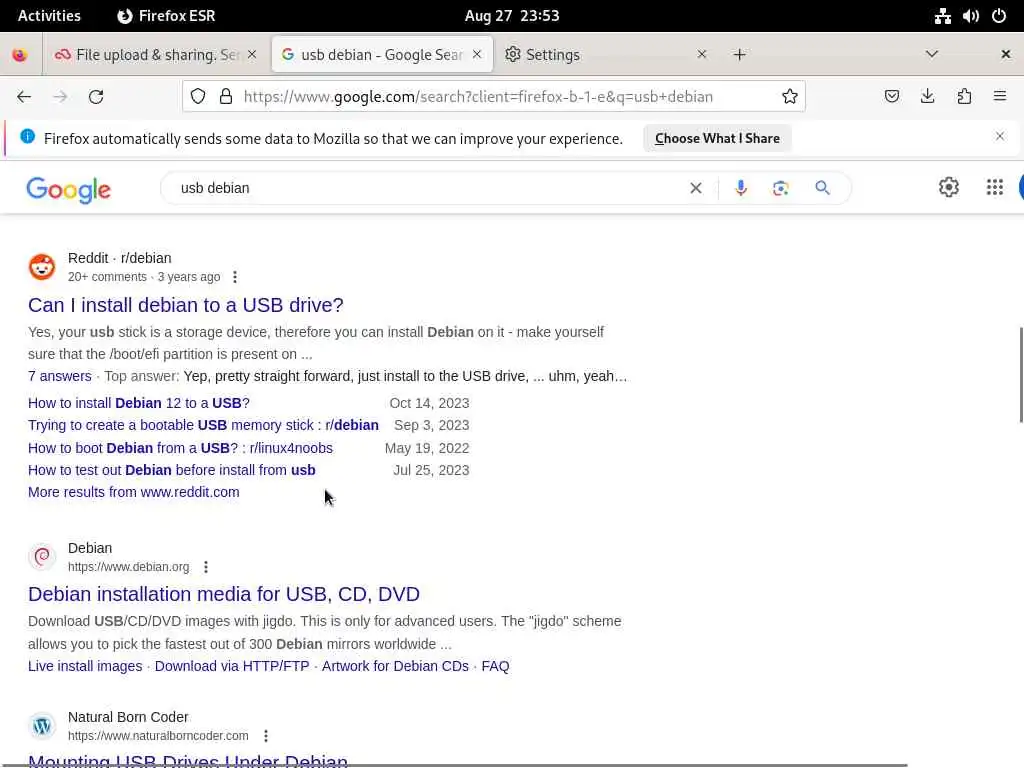
Task: Click the https://www.naturalborncoder.com URL text
Action: tap(158, 736)
